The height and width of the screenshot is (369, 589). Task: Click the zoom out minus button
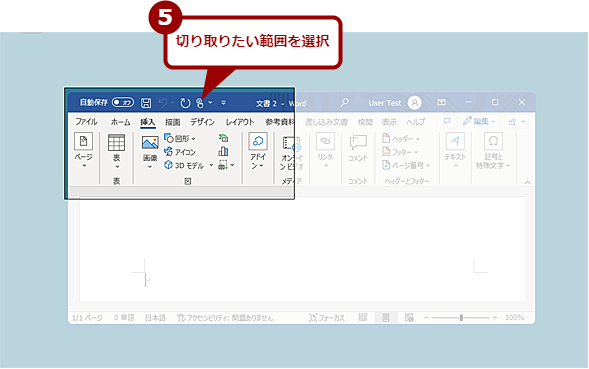(x=426, y=318)
